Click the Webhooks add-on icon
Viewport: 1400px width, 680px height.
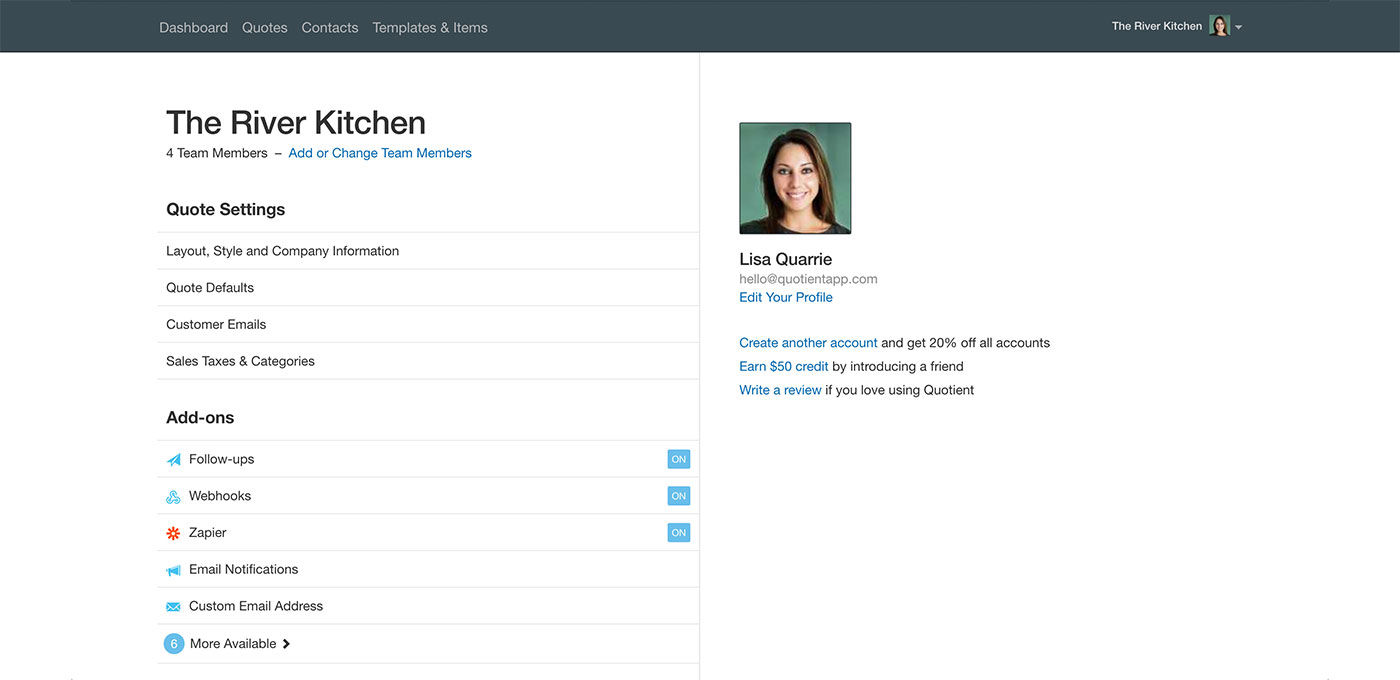point(173,497)
